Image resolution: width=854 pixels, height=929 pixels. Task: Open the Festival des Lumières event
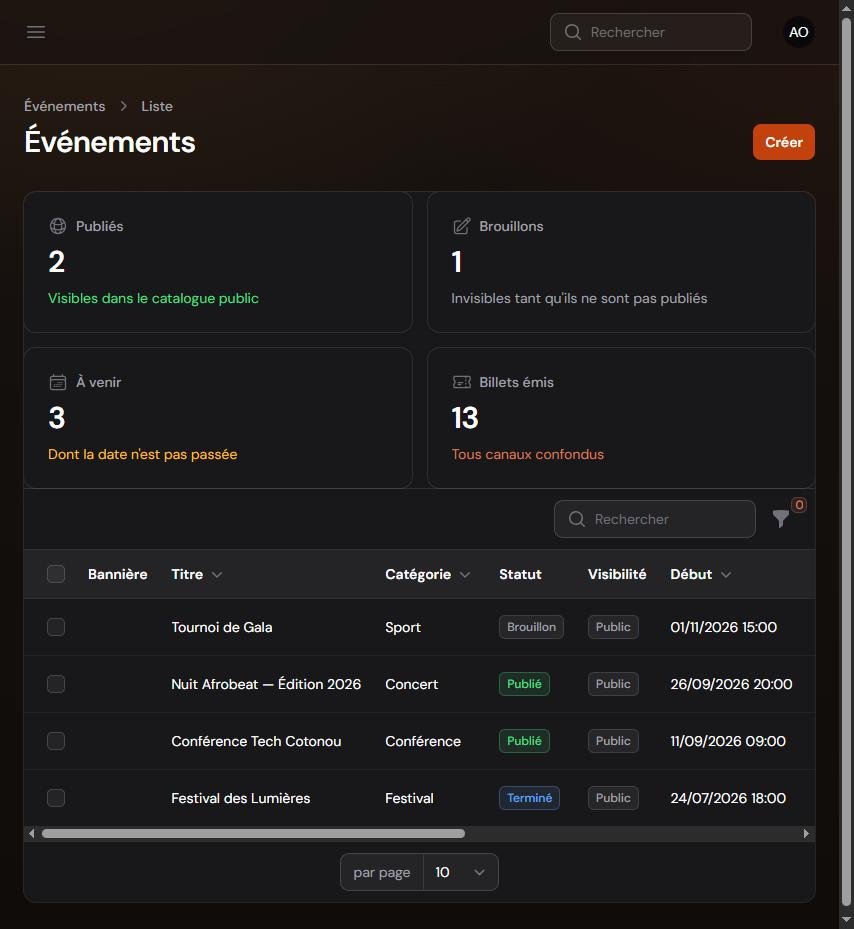[241, 797]
